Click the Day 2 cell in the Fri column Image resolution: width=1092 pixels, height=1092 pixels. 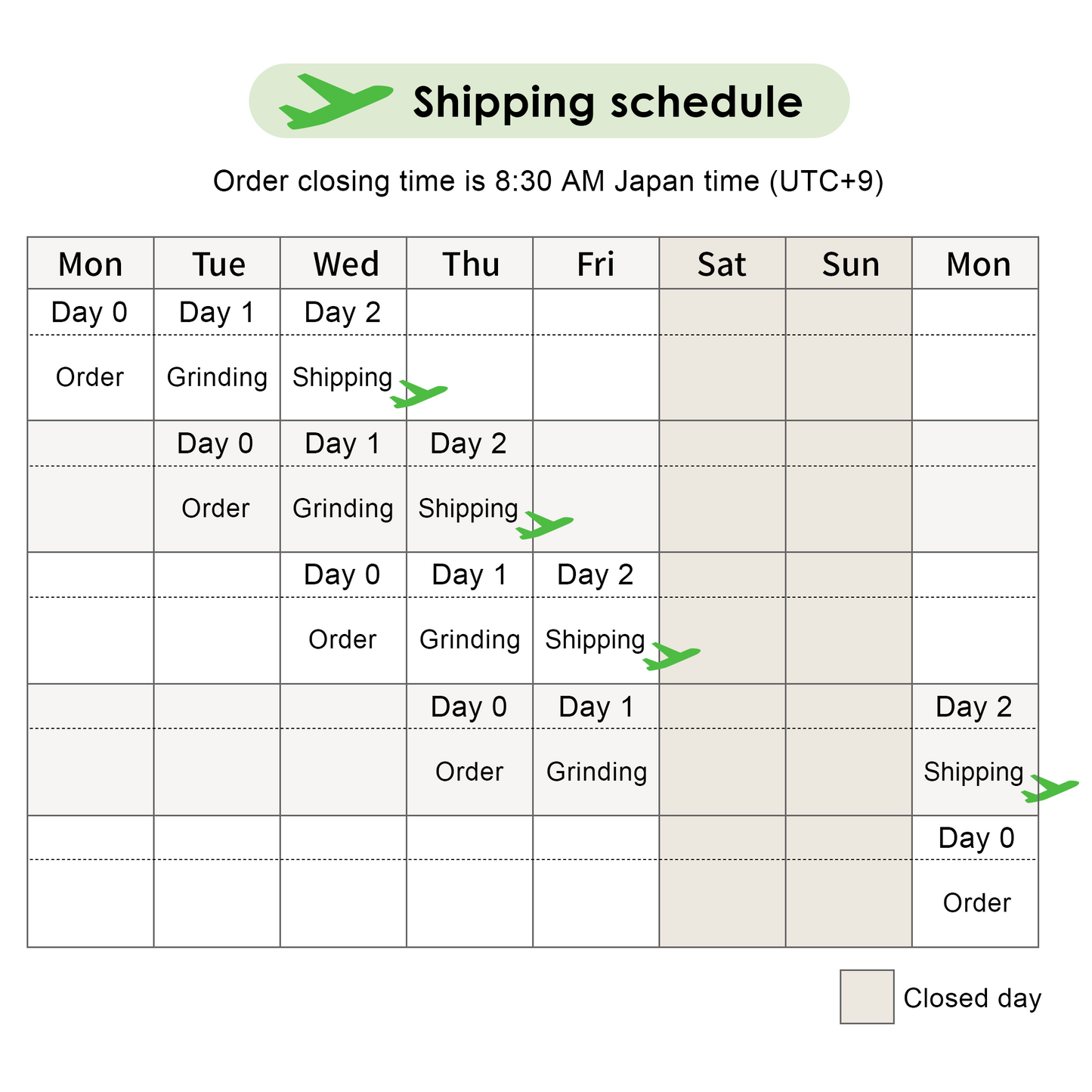pos(595,575)
